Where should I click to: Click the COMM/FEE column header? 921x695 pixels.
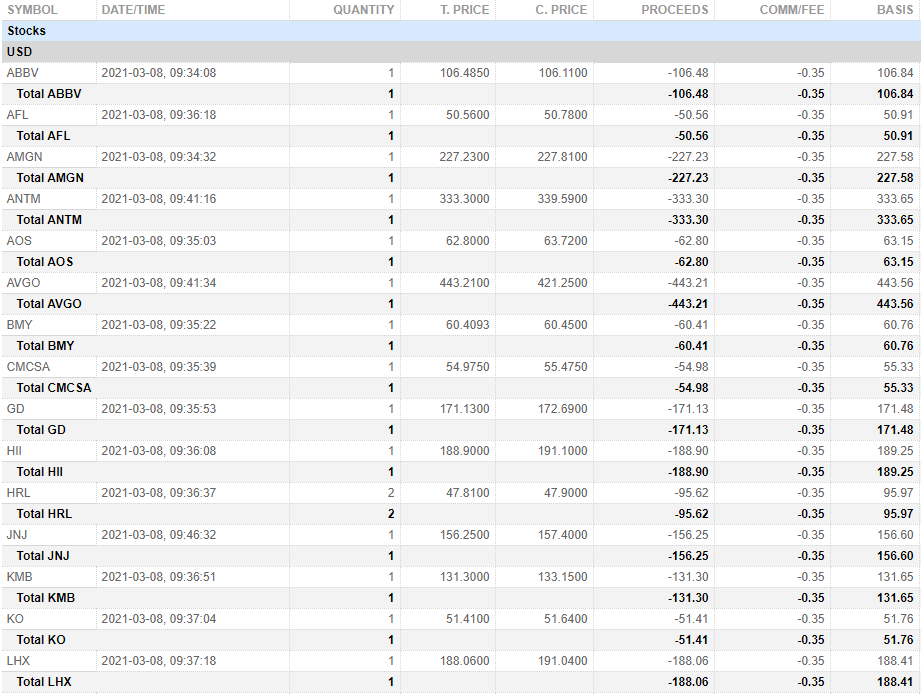click(x=792, y=10)
